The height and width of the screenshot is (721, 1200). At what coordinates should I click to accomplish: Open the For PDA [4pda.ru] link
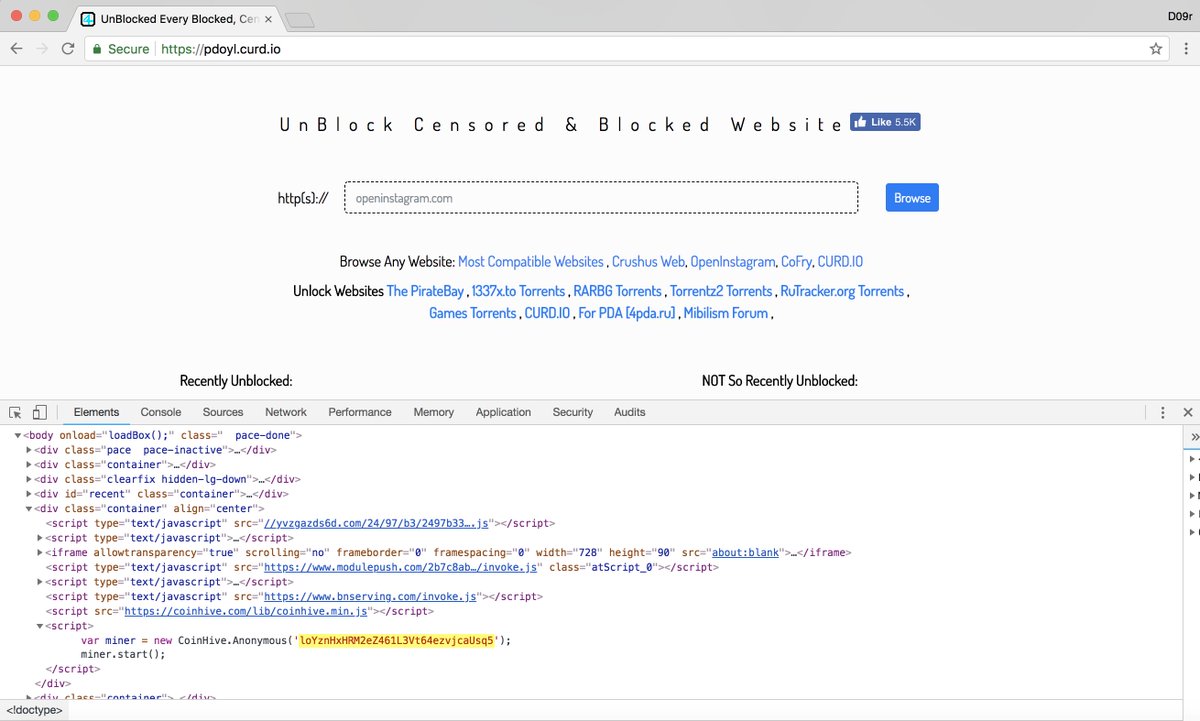click(x=628, y=314)
